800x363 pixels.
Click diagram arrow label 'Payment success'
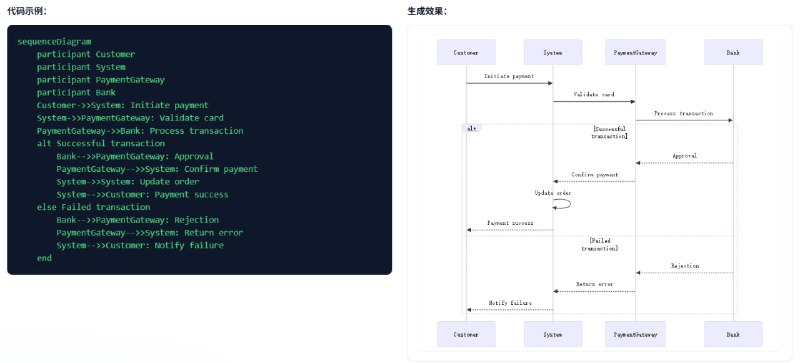tap(510, 223)
